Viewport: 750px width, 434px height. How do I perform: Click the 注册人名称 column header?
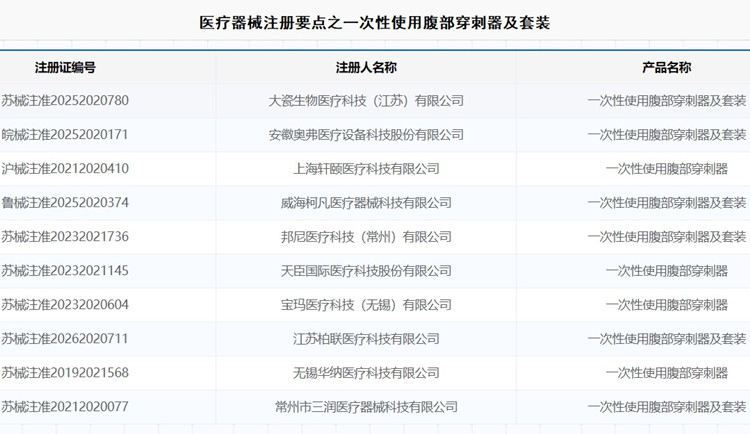366,67
